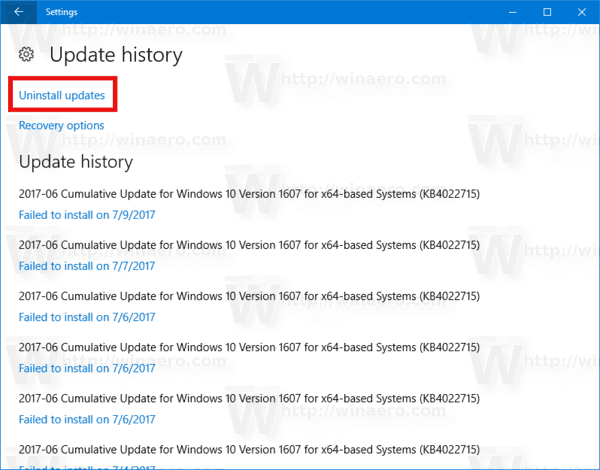Click 'Failed to install on 7/7/2017'
This screenshot has width=600, height=470.
tap(87, 266)
